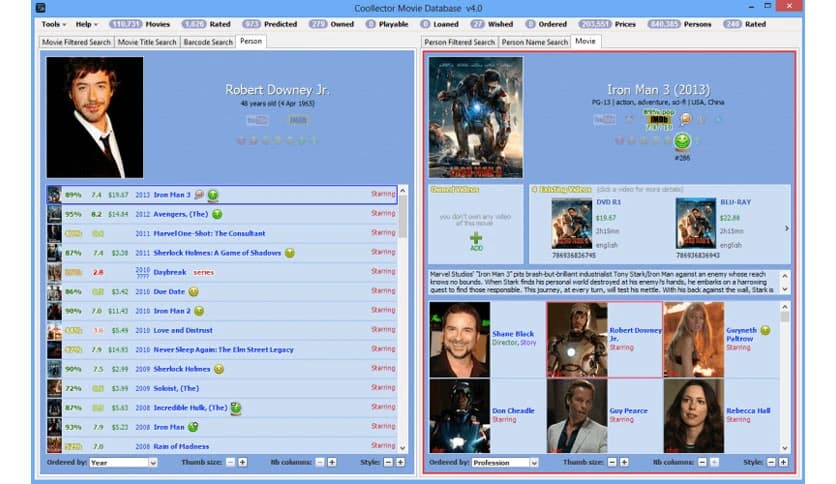Open Gwyneth Paltrow person link
This screenshot has width=836, height=484.
pos(741,334)
